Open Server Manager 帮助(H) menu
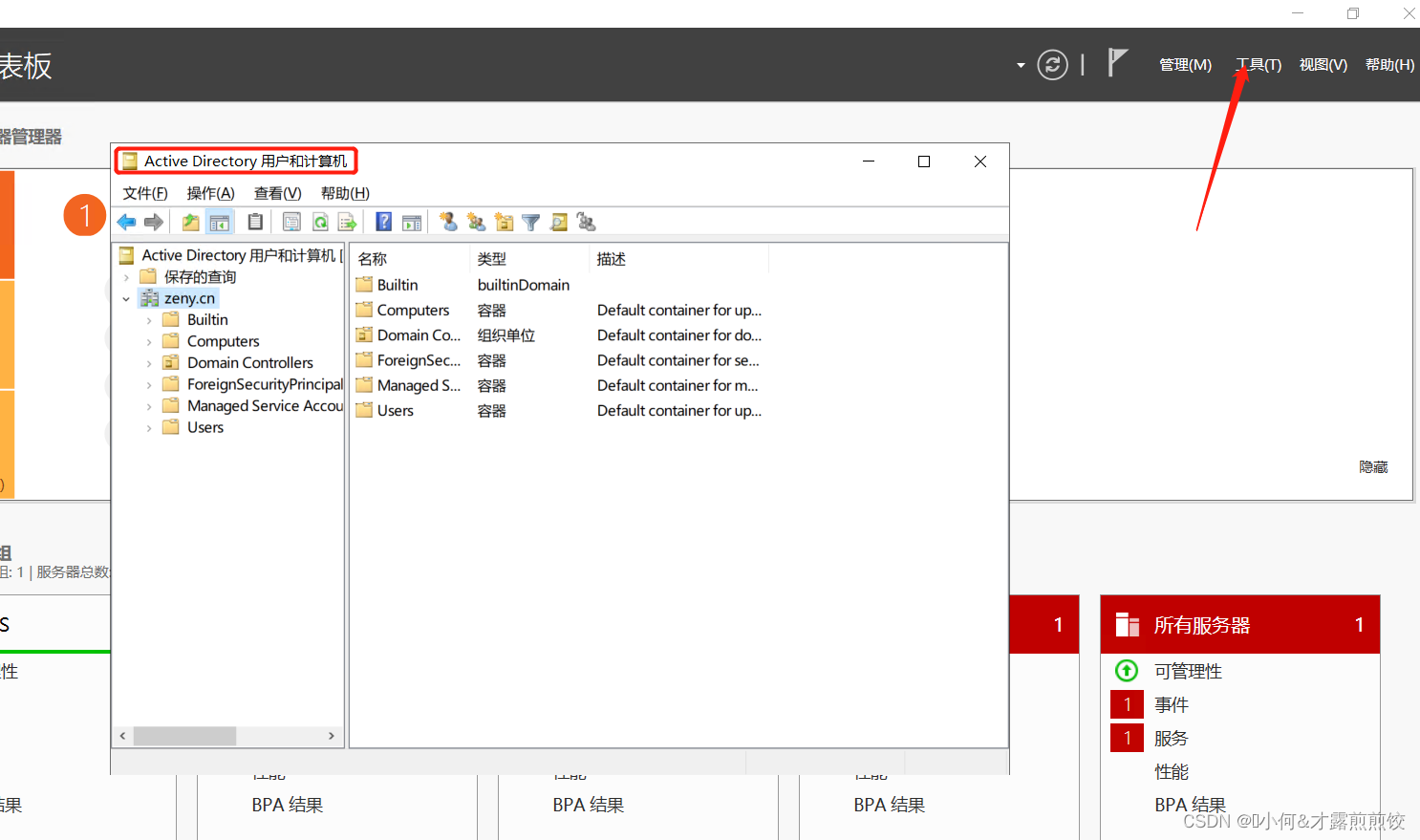Viewport: 1420px width, 840px height. click(x=1389, y=65)
